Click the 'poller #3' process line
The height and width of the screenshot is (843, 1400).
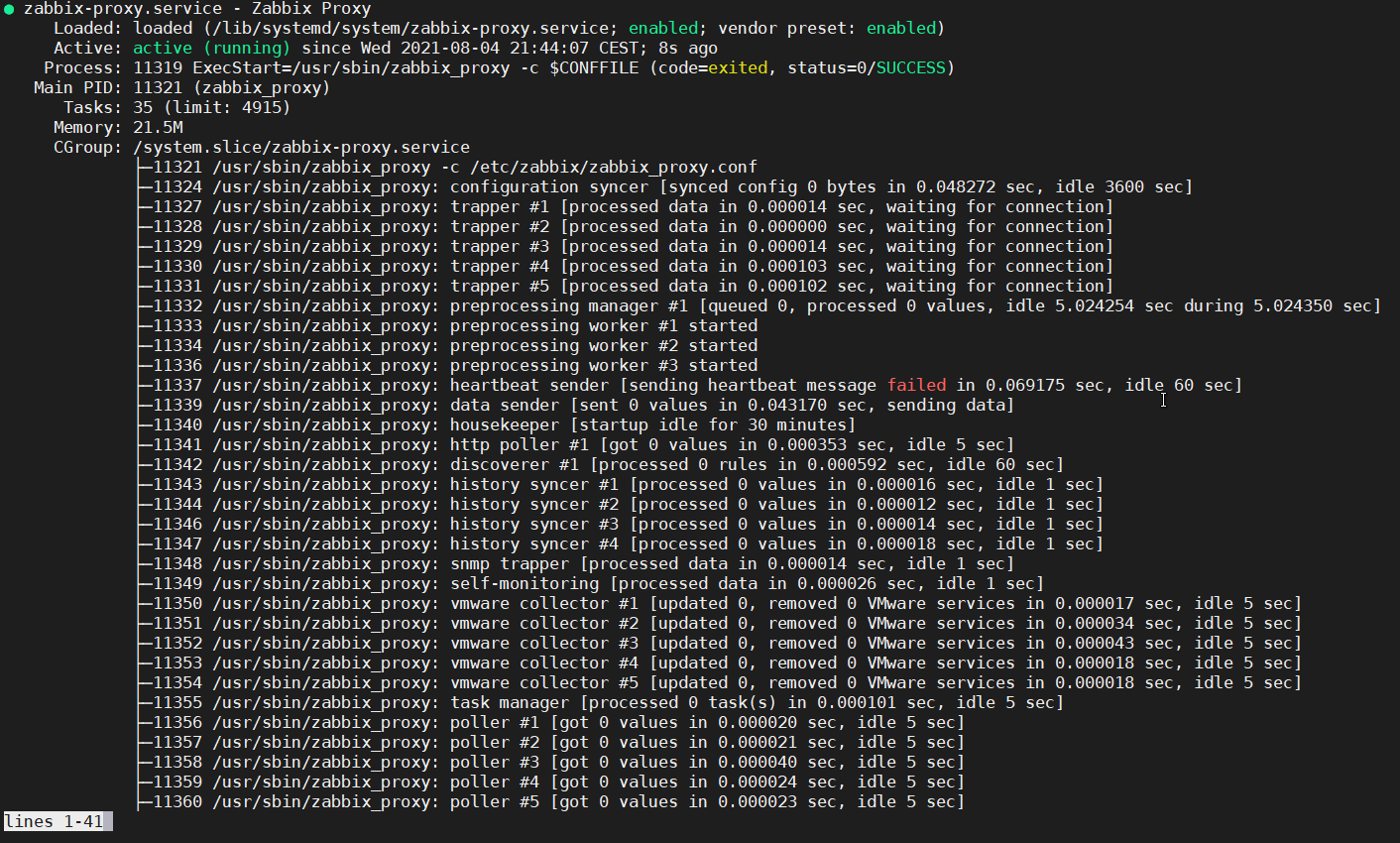pyautogui.click(x=551, y=763)
